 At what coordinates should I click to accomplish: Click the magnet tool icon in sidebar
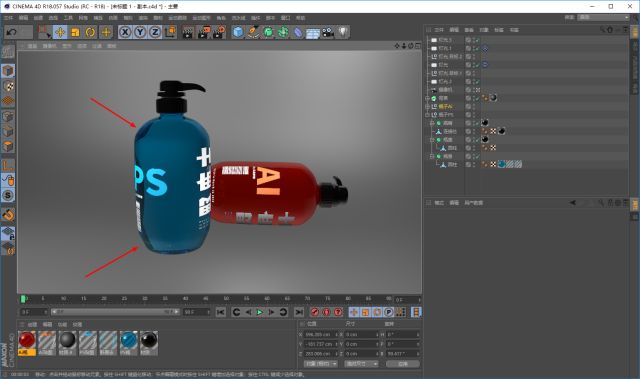pos(8,215)
